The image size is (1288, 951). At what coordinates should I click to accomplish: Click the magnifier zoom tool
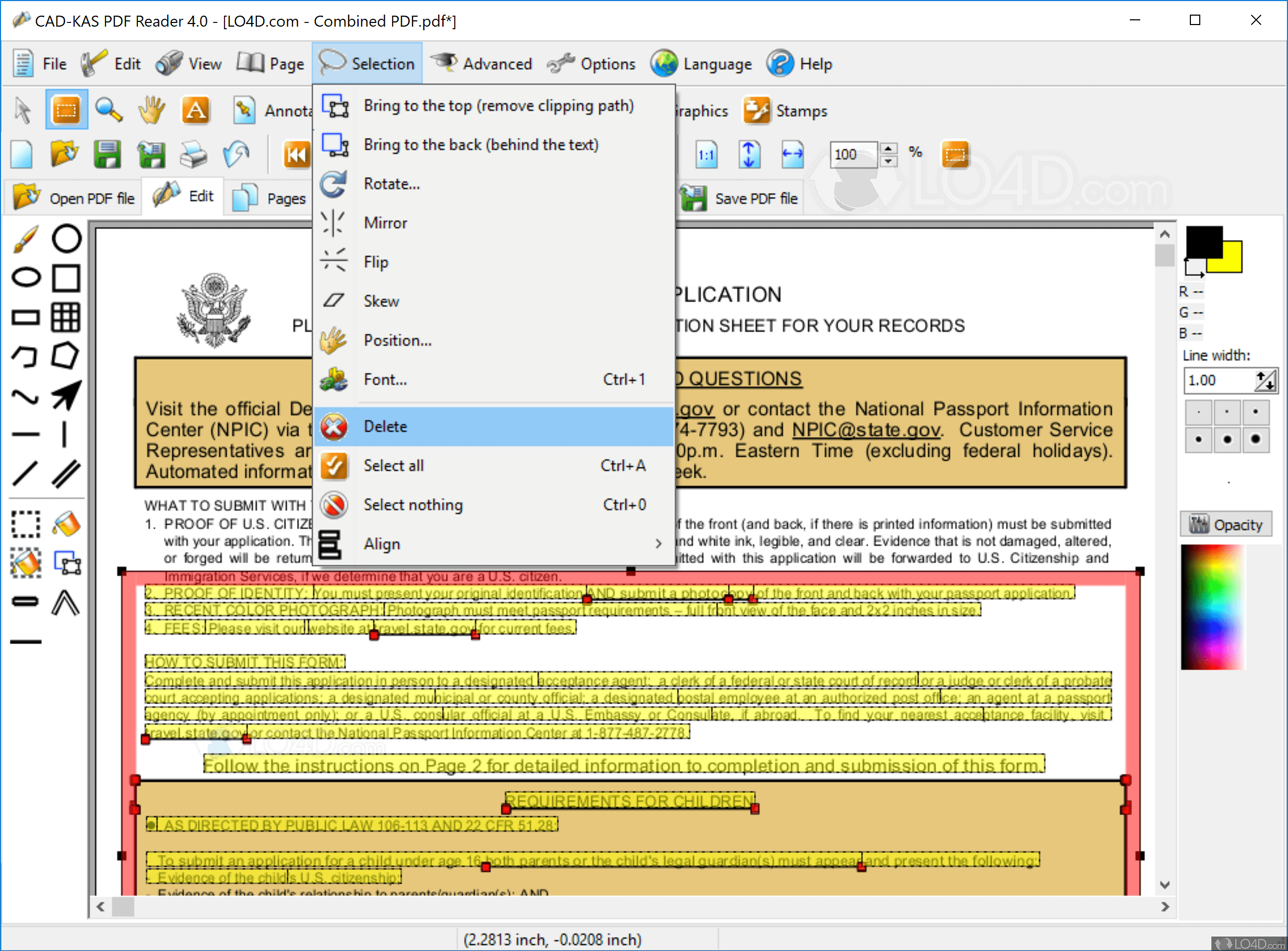109,110
